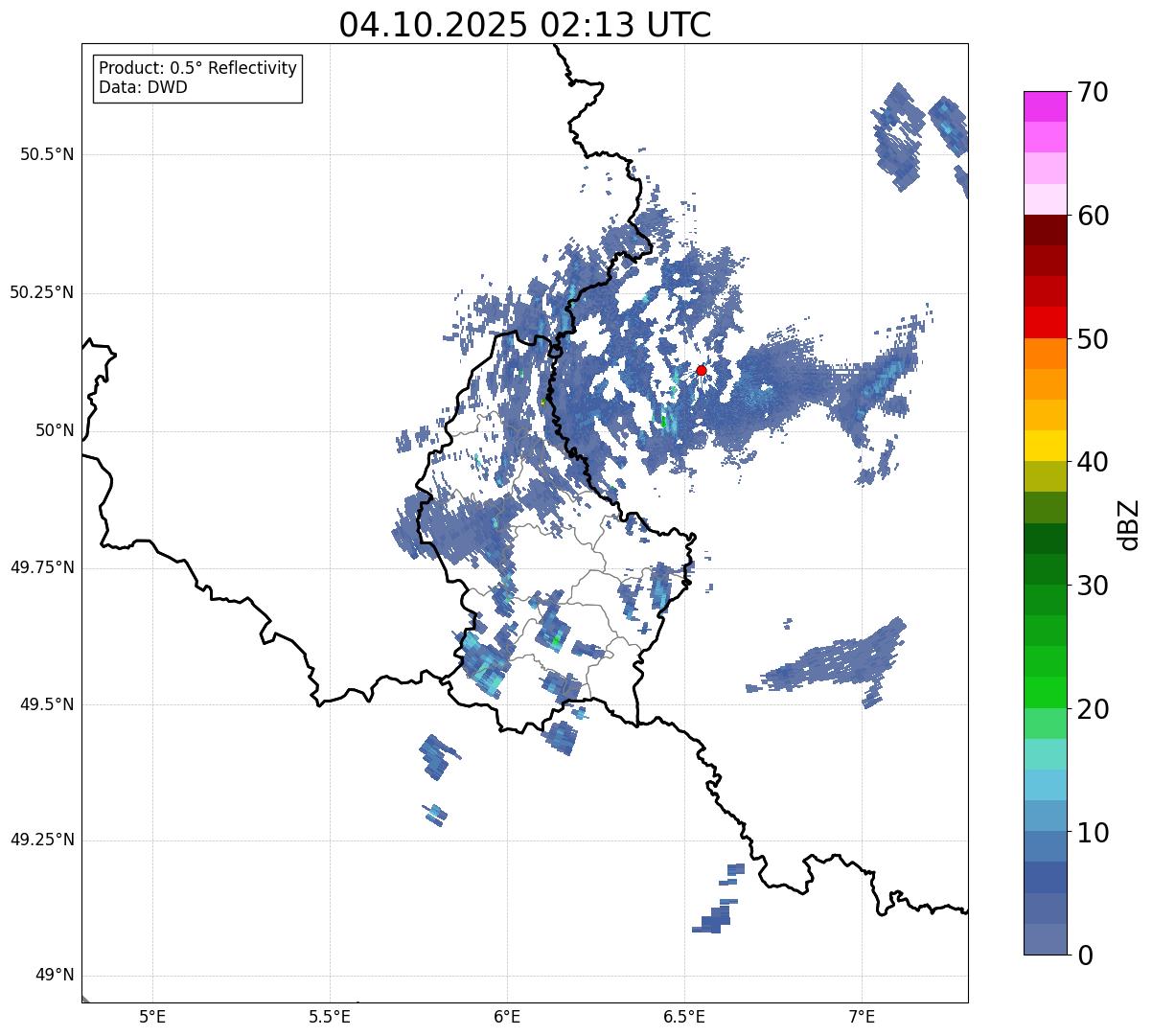The height and width of the screenshot is (1036, 1152).
Task: Click the 50.5°N latitude label
Action: tap(46, 154)
